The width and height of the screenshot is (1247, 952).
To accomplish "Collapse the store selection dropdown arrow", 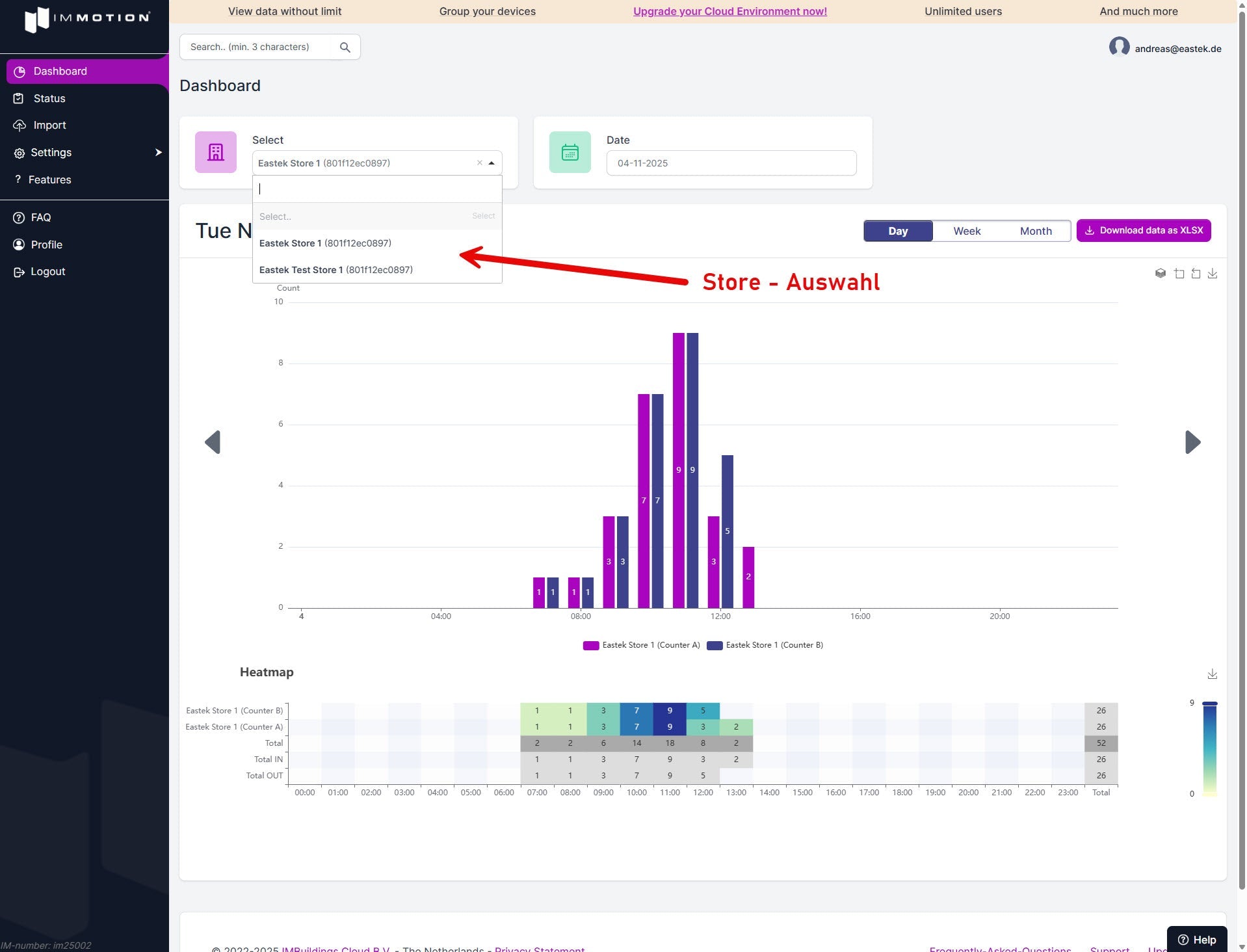I will [492, 163].
